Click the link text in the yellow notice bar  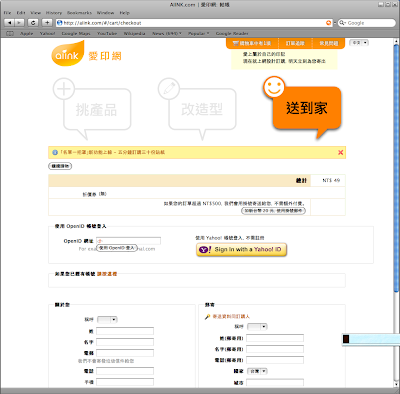[x=112, y=152]
